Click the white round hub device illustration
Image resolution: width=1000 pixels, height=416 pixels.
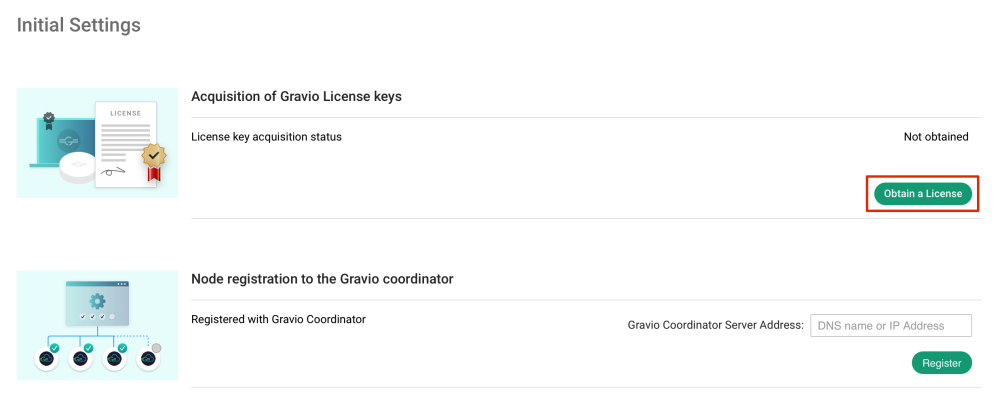click(x=76, y=168)
